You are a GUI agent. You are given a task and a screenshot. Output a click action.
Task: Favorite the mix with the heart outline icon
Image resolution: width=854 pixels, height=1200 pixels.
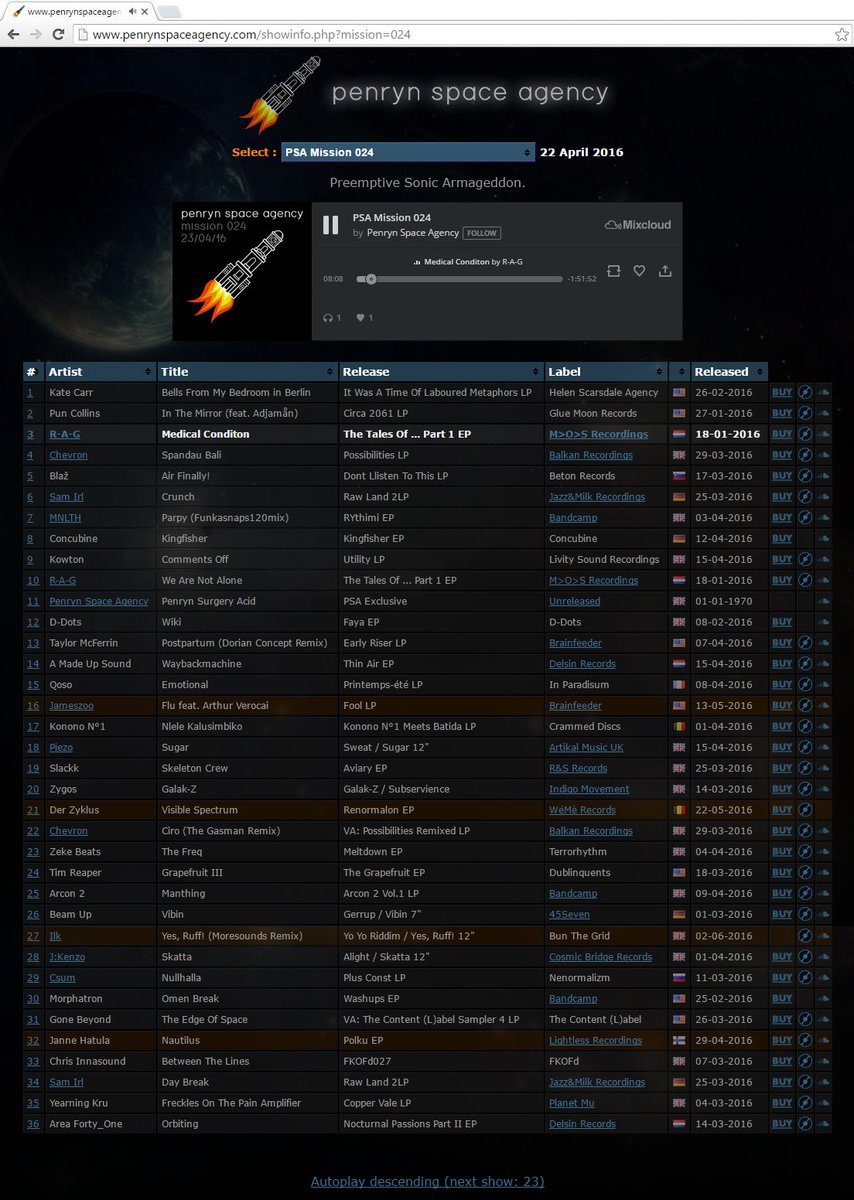(x=639, y=271)
